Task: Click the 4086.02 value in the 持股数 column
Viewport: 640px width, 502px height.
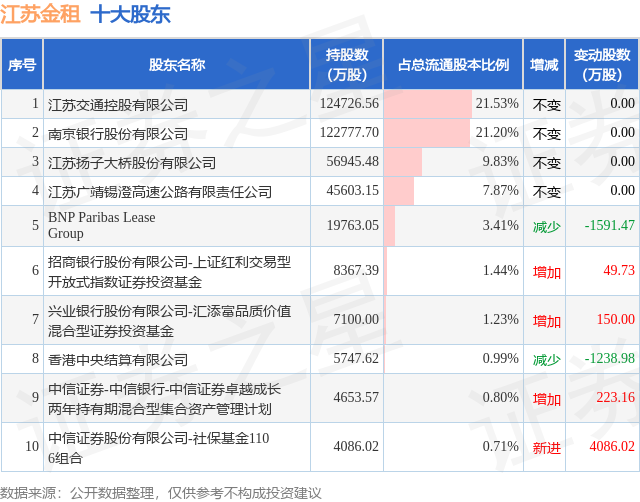Action: [356, 446]
